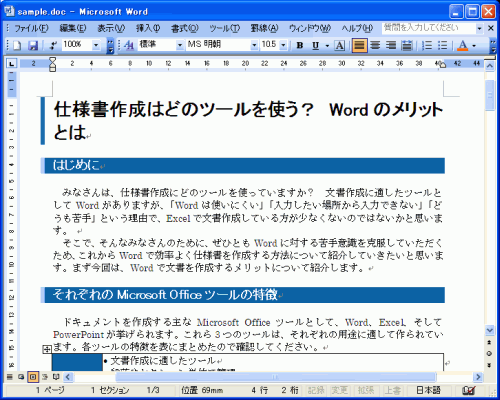The width and height of the screenshot is (500, 400).
Task: Toggle bold formatting
Action: click(x=300, y=45)
